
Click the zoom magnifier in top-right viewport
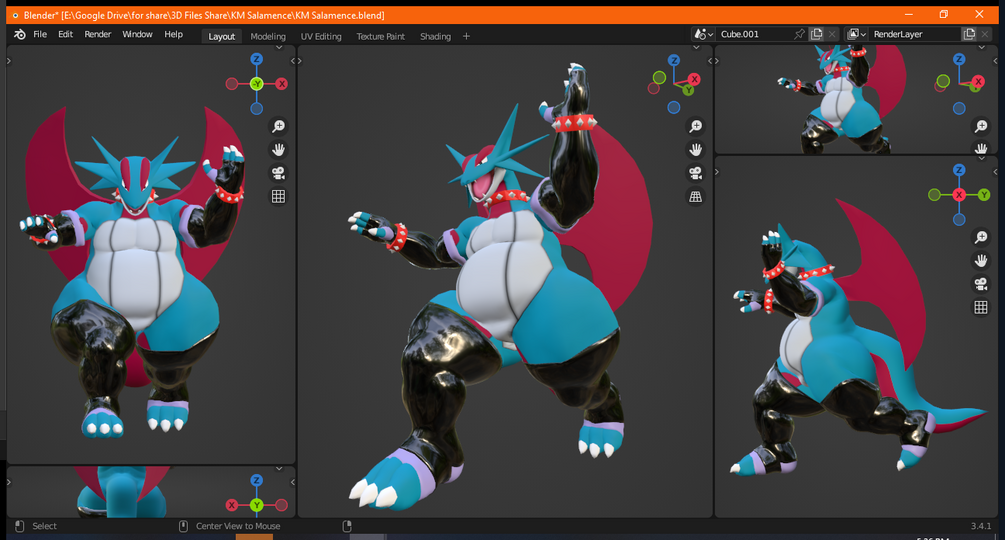tap(981, 126)
